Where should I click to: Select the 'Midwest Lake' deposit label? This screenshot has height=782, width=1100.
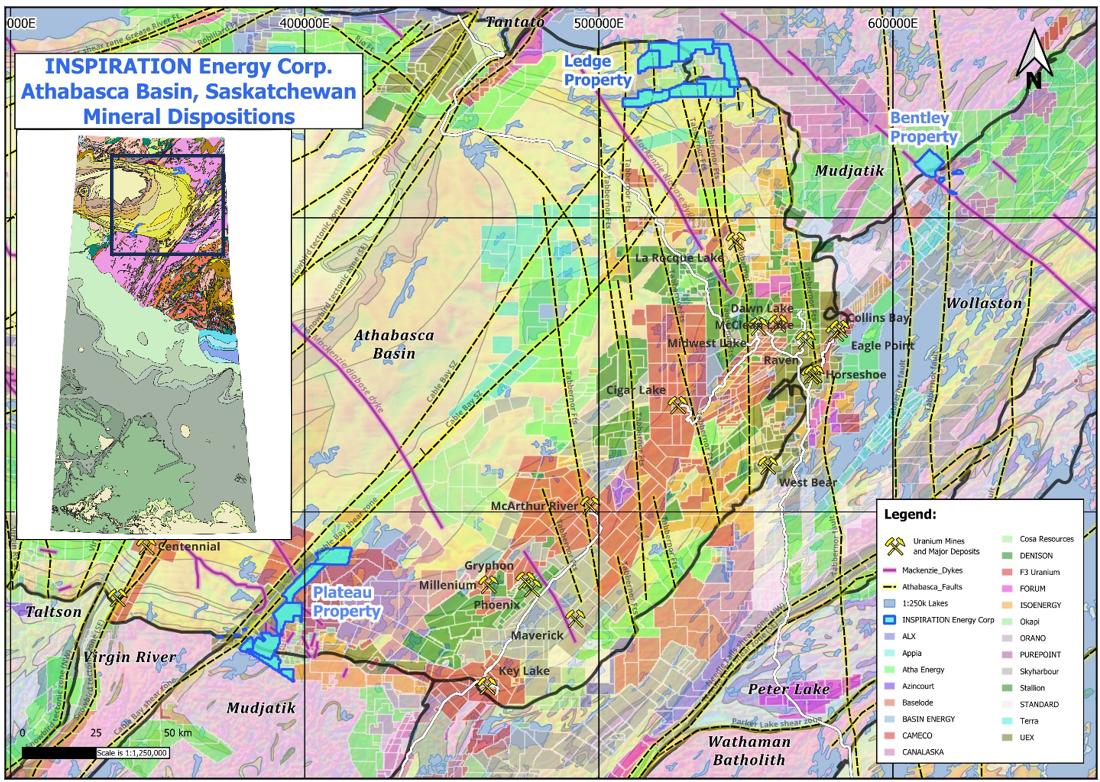point(707,343)
